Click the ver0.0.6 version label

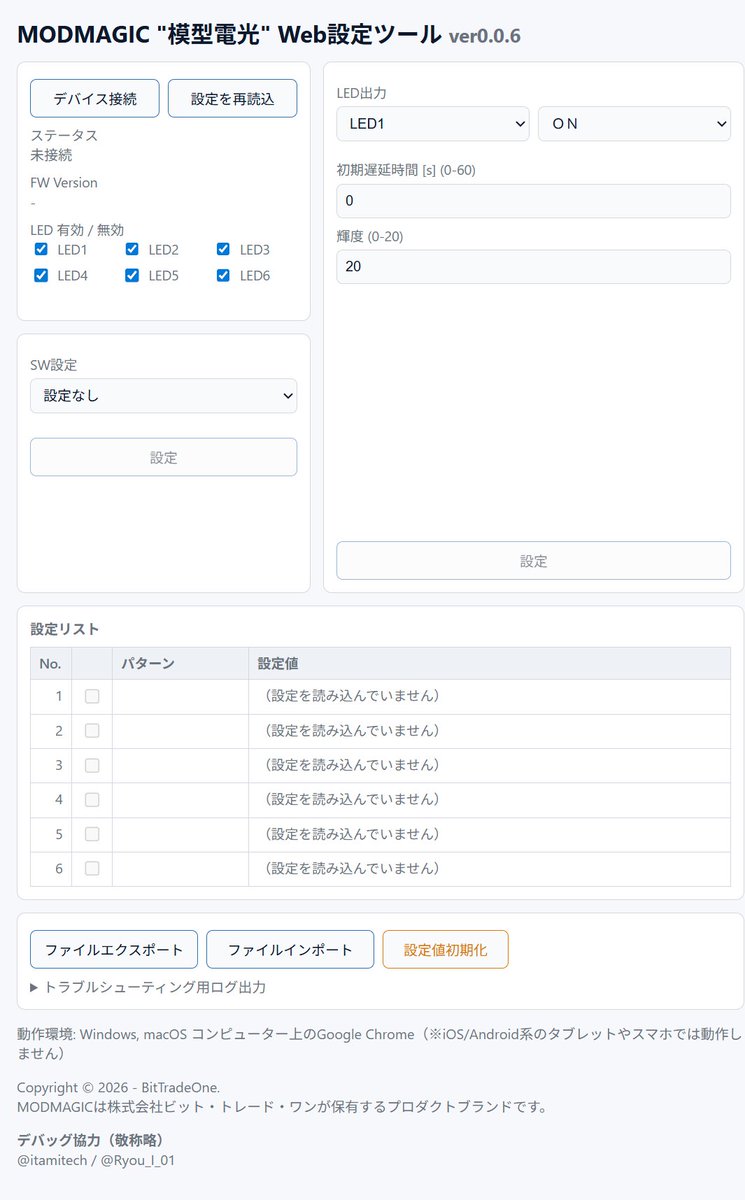click(x=484, y=36)
